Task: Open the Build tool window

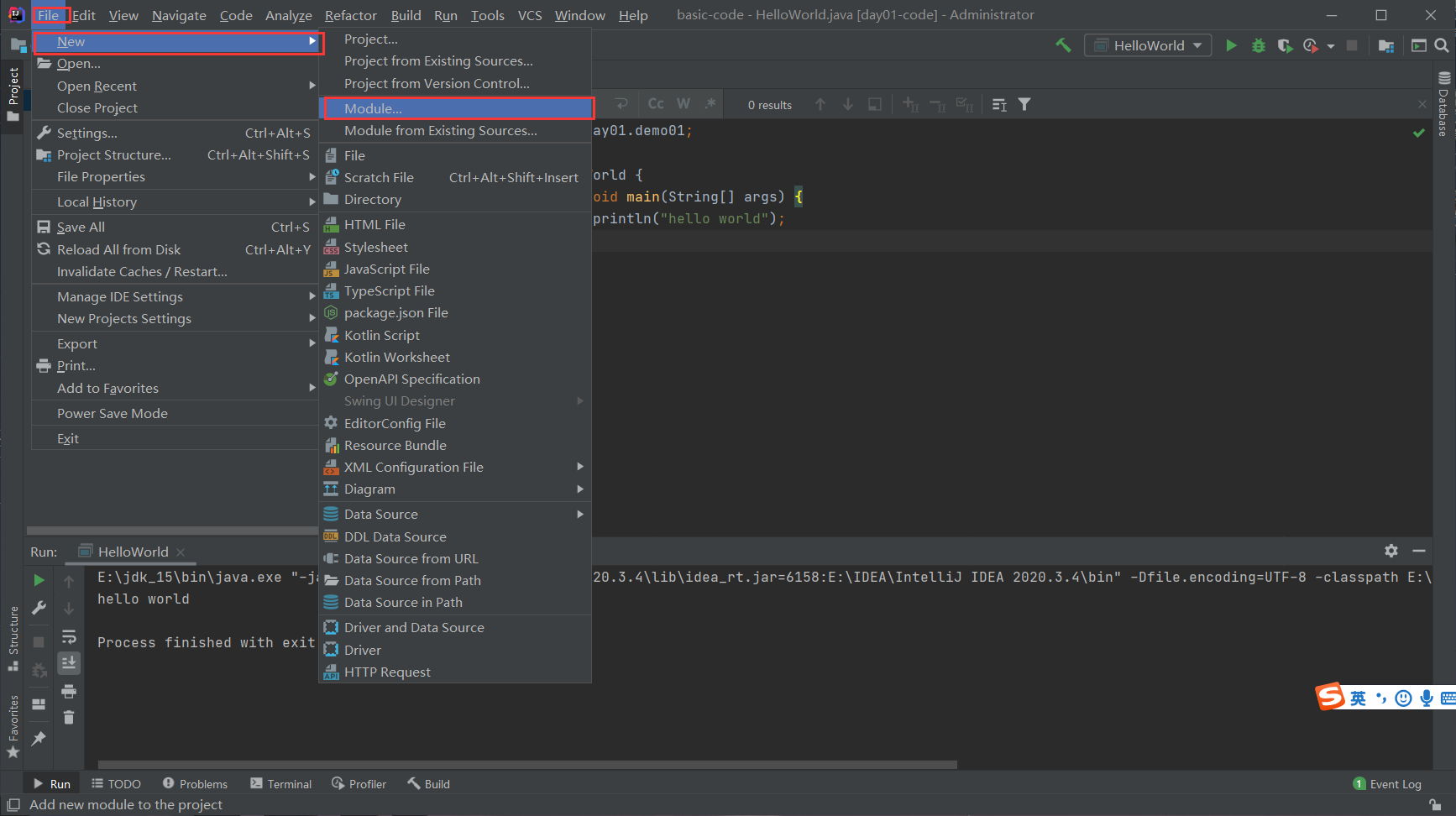Action: tap(429, 783)
